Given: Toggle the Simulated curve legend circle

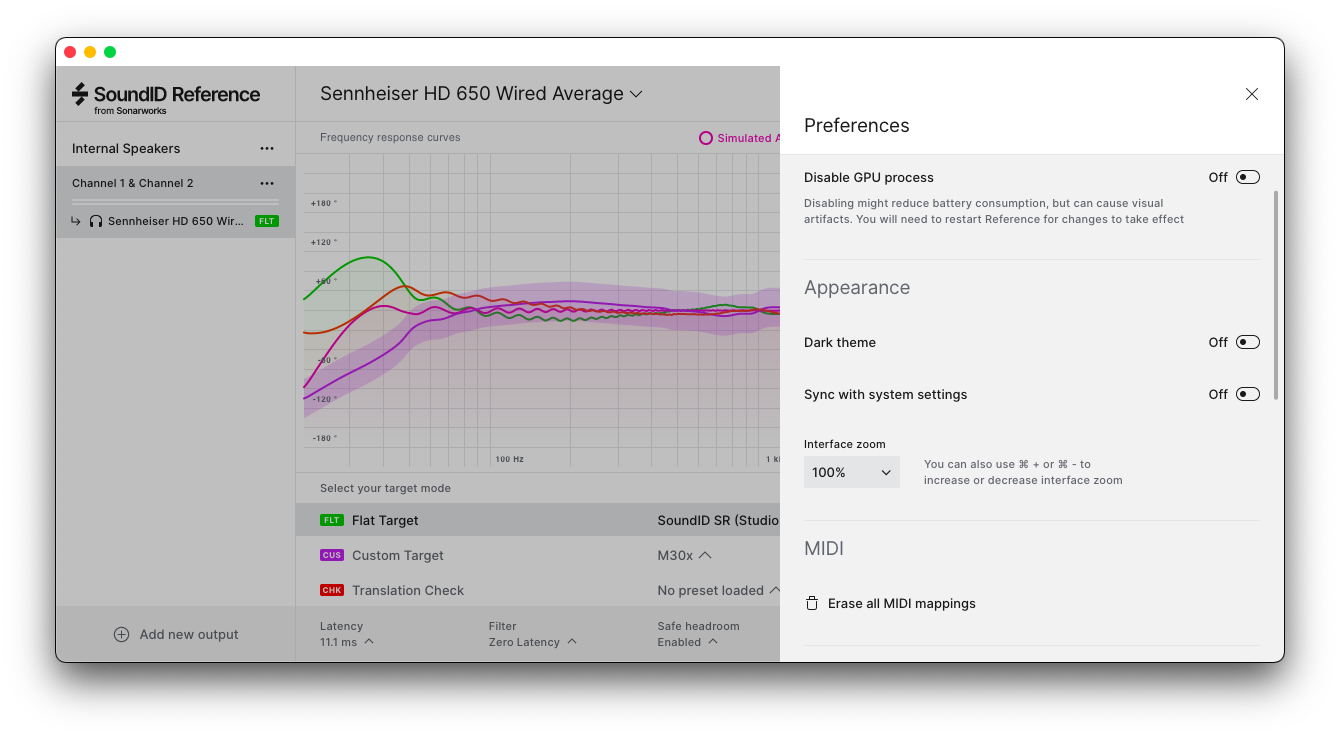Looking at the screenshot, I should (x=706, y=138).
